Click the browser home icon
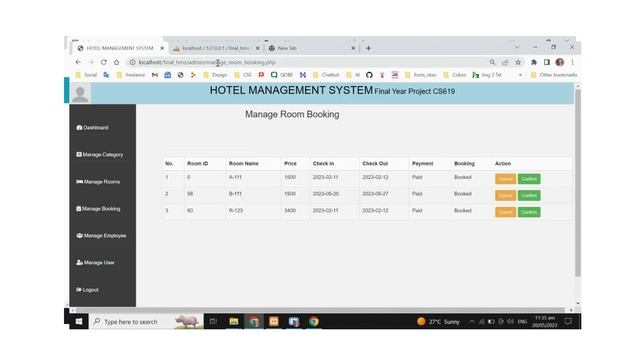 pyautogui.click(x=117, y=62)
